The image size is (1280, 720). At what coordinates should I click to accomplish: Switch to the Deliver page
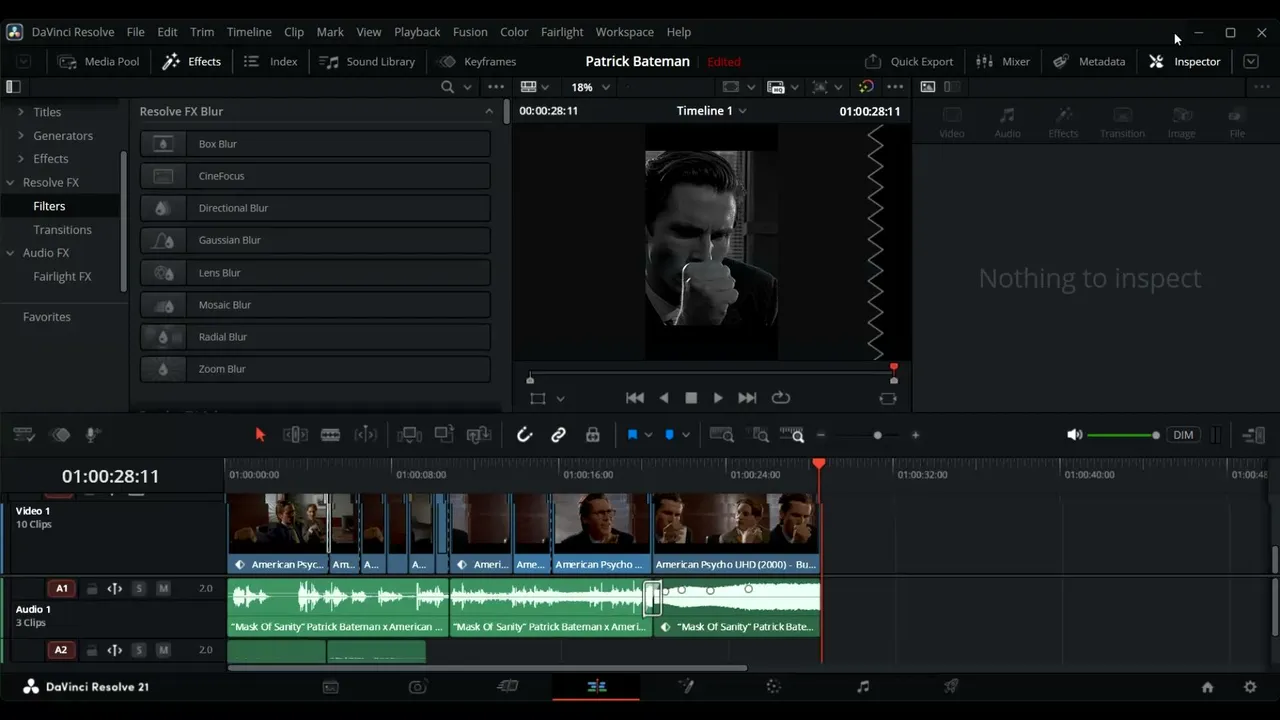(951, 687)
